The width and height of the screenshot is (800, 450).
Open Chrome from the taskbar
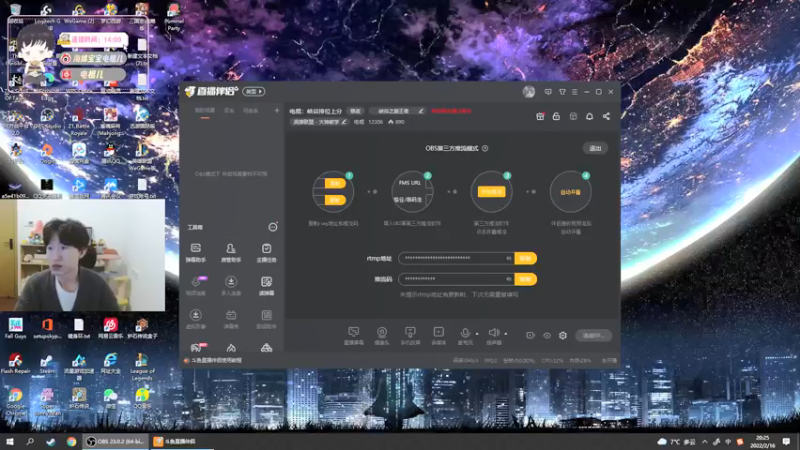(x=71, y=441)
